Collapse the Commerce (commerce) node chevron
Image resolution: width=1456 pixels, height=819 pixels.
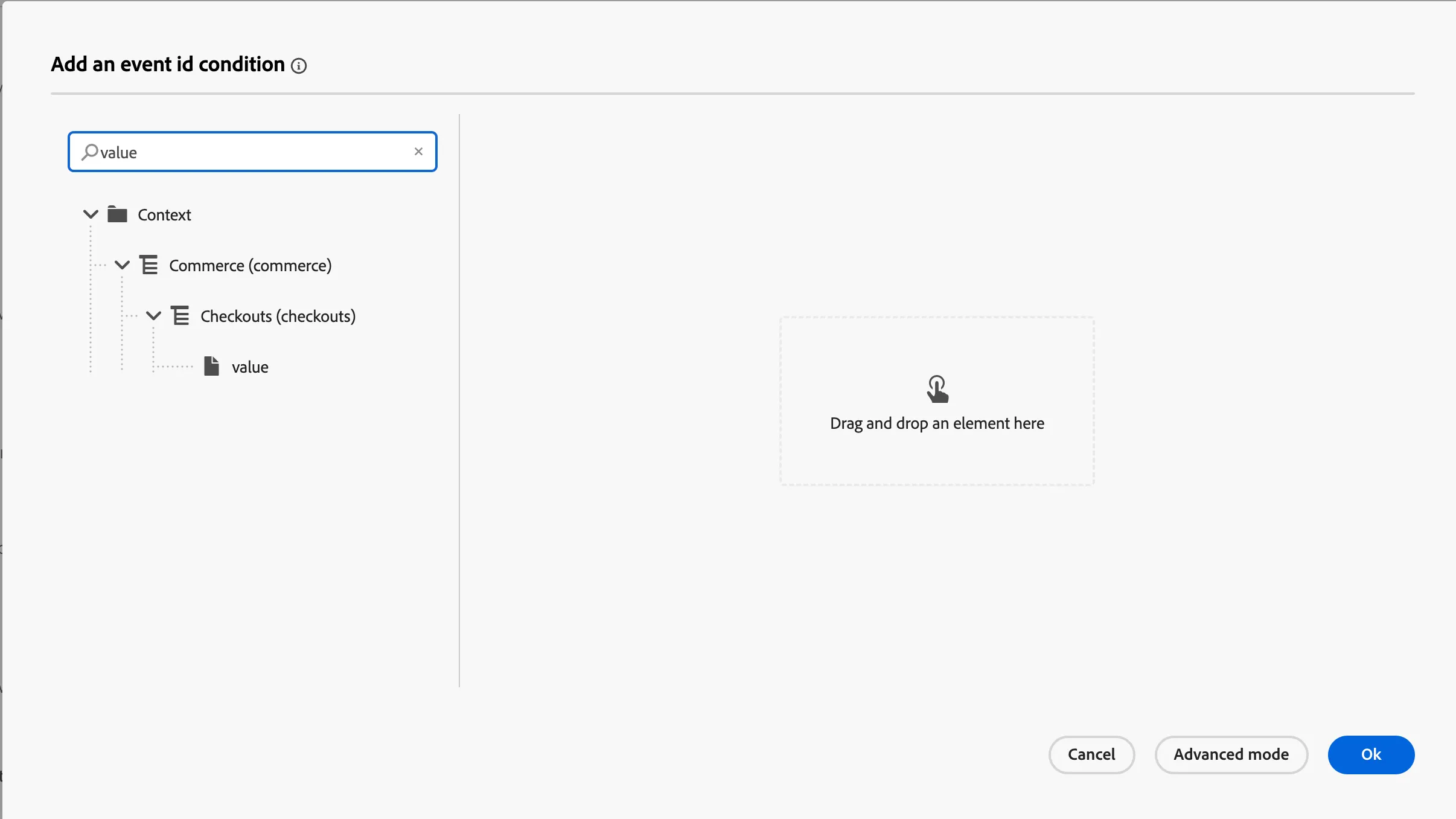(122, 265)
